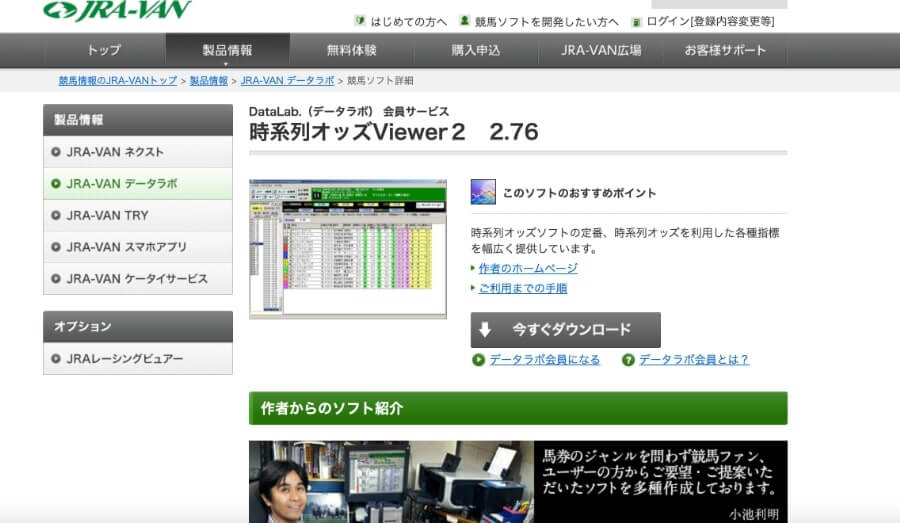Click the 時系列オッズViewer２ 2.76 title

coord(394,132)
